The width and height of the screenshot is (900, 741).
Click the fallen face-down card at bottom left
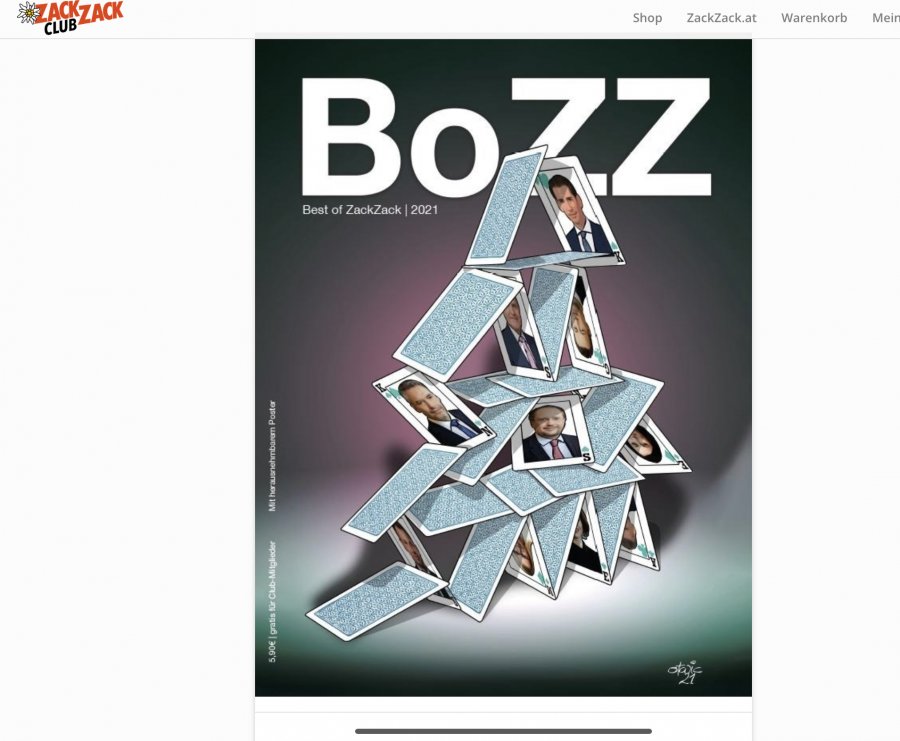coord(377,601)
